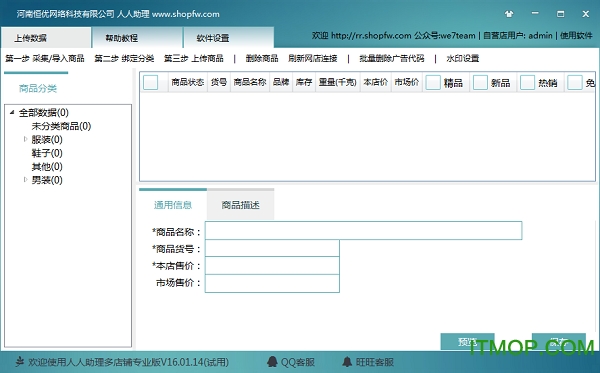Toggle the 热销 column checkbox

527,82
